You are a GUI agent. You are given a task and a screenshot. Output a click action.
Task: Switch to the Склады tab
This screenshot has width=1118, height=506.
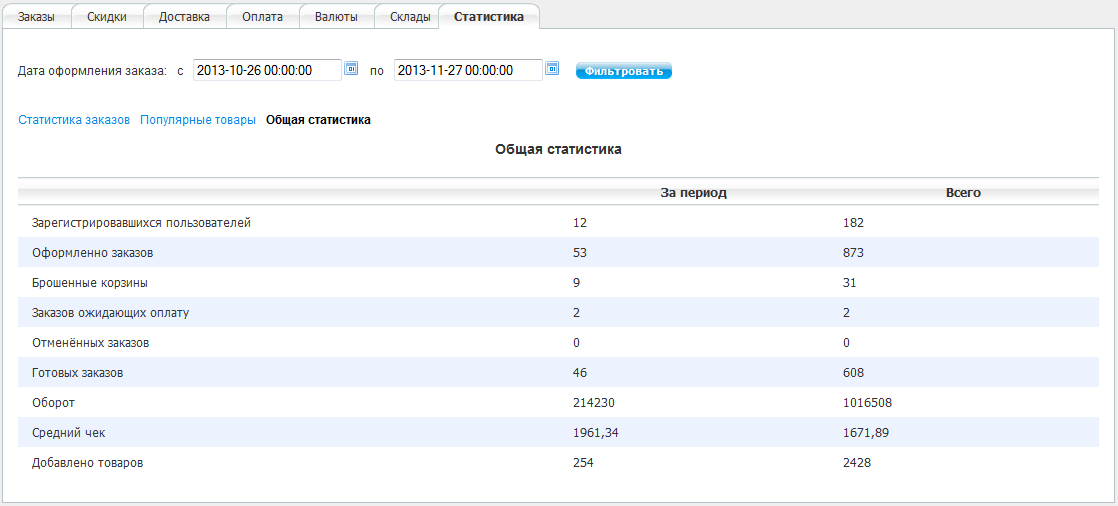pos(410,17)
